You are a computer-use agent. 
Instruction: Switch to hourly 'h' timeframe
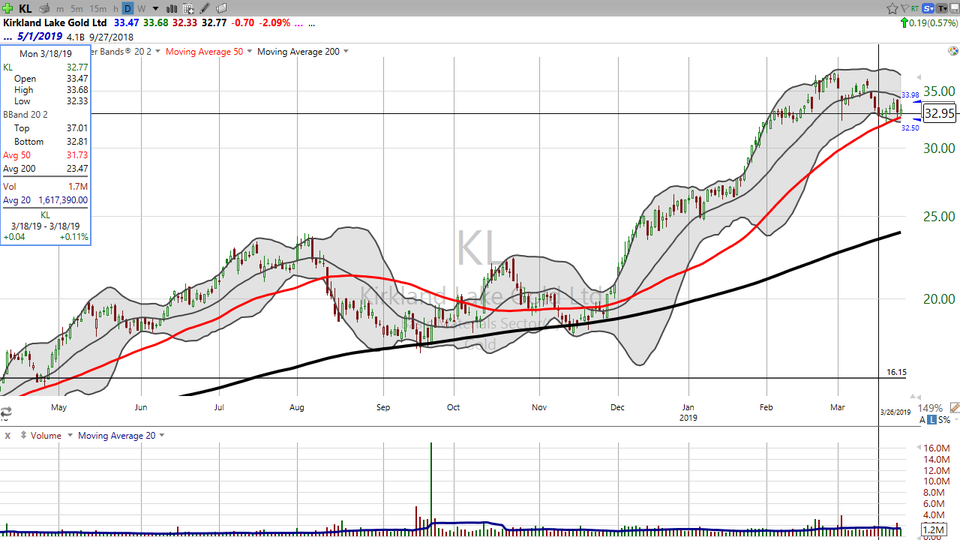point(115,9)
